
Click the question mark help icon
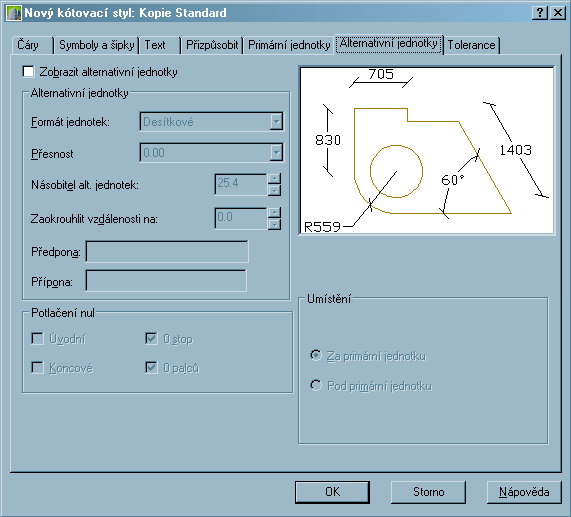pos(540,13)
